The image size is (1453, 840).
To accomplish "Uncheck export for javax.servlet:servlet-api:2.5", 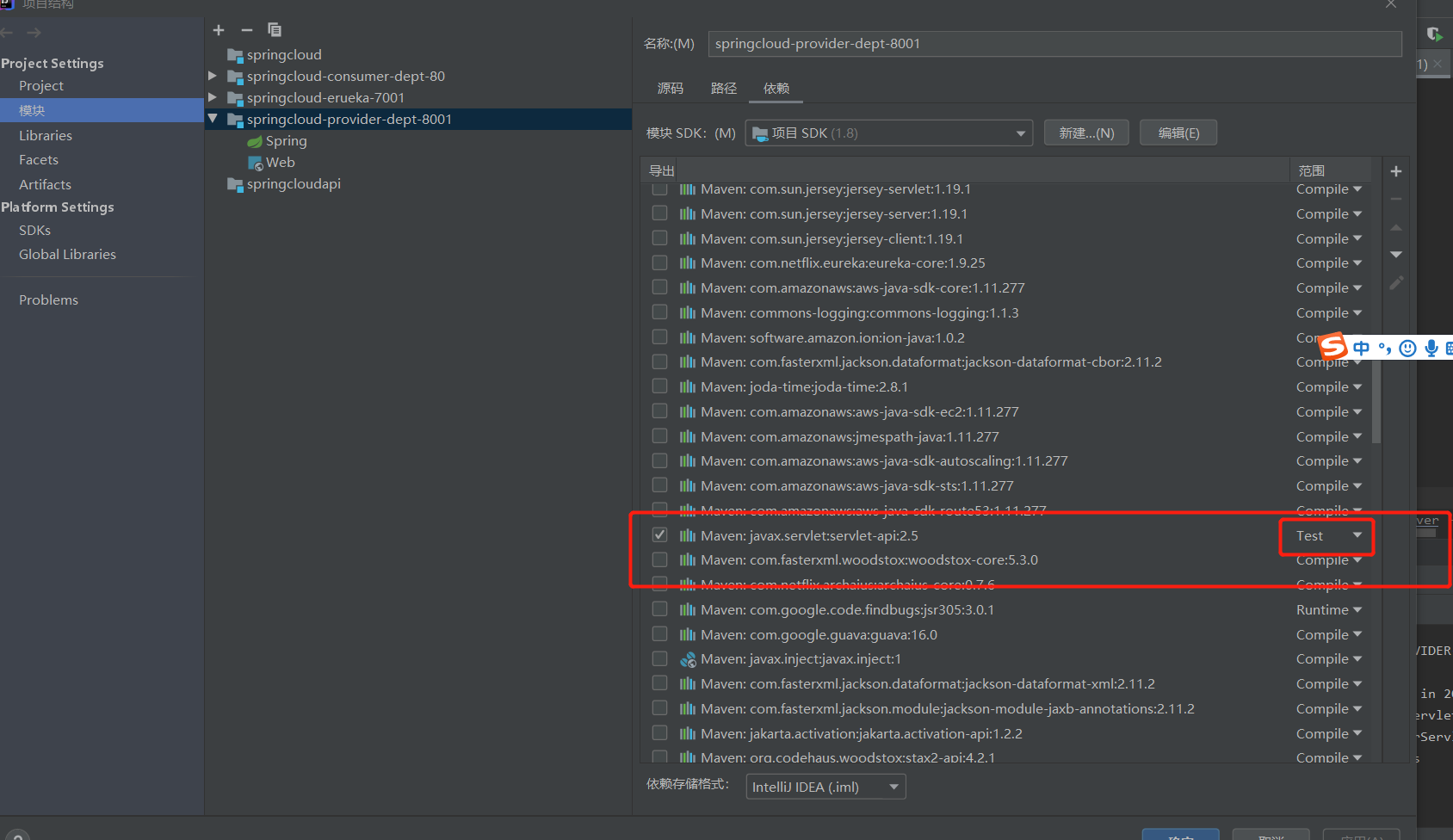I will (659, 534).
